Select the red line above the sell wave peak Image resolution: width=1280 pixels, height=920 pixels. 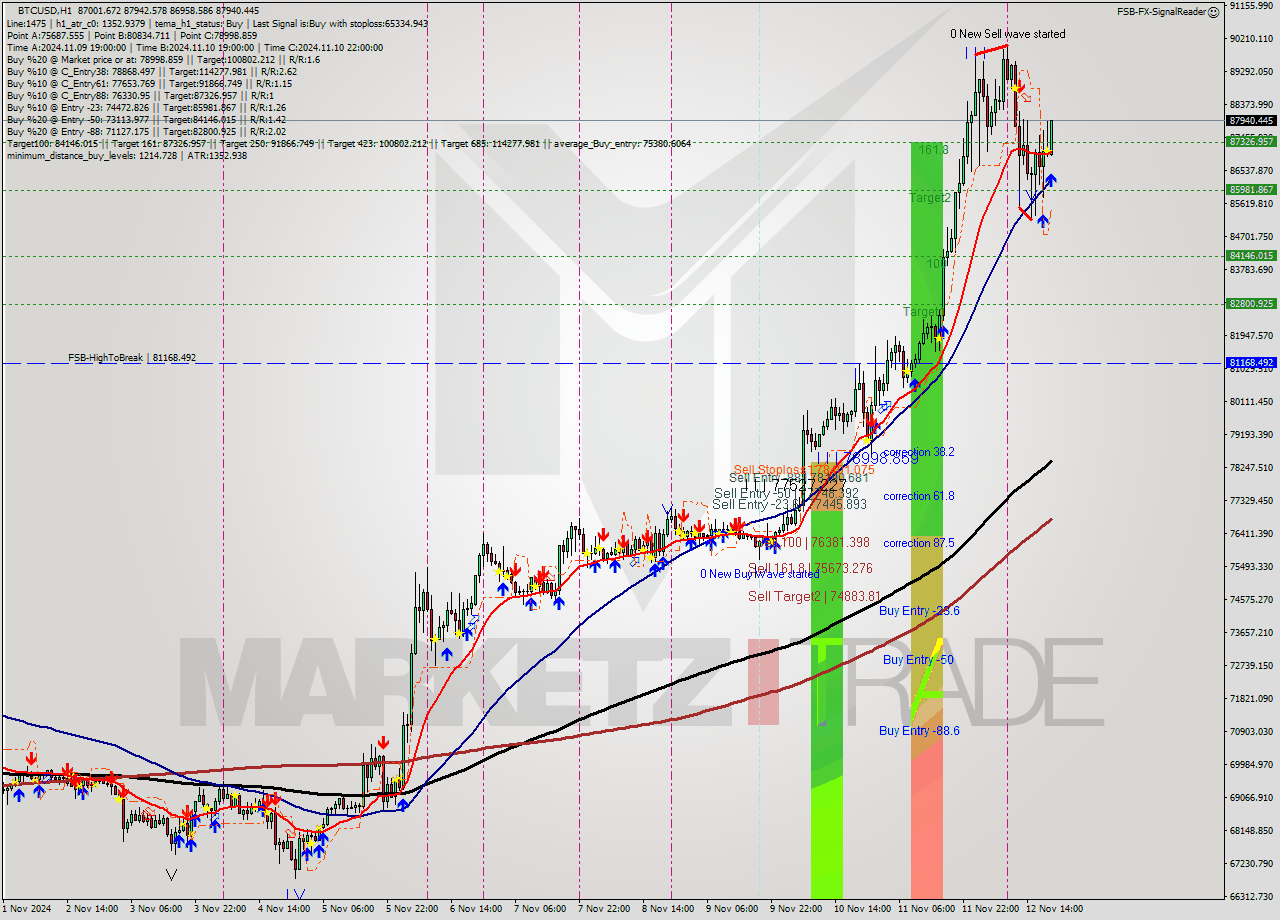(x=991, y=49)
